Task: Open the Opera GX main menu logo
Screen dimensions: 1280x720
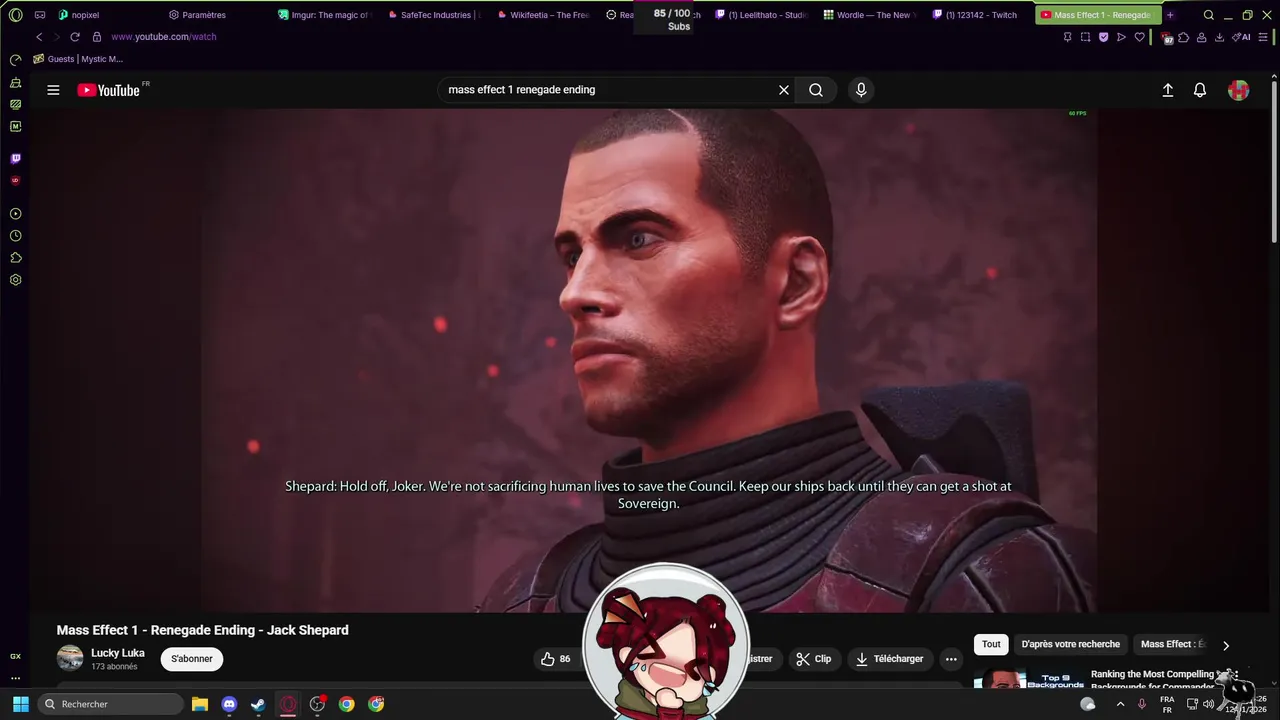Action: (15, 15)
